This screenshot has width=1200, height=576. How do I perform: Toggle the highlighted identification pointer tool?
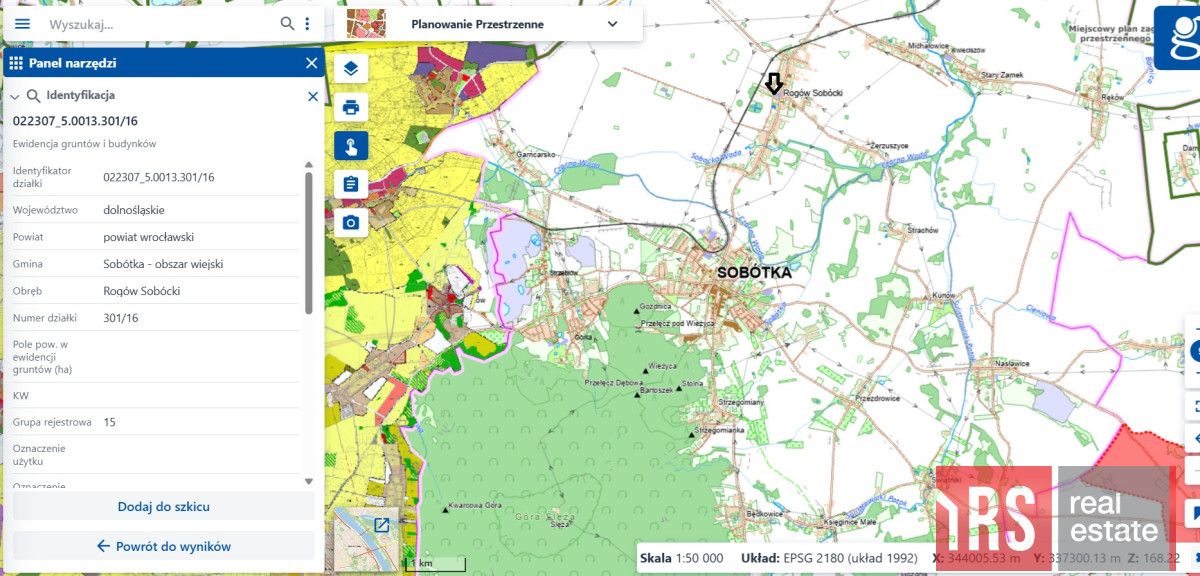coord(350,145)
